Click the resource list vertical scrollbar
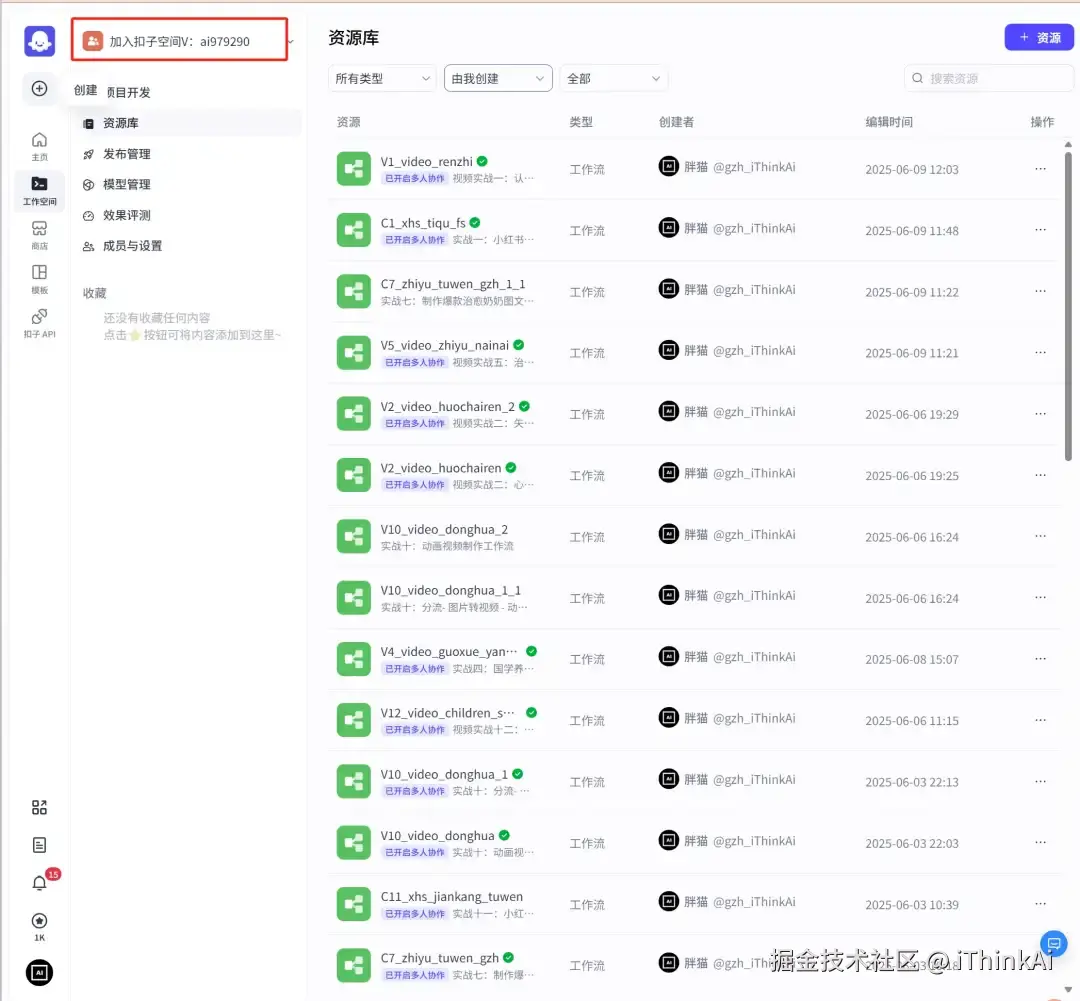Image resolution: width=1080 pixels, height=1001 pixels. pos(1068,307)
